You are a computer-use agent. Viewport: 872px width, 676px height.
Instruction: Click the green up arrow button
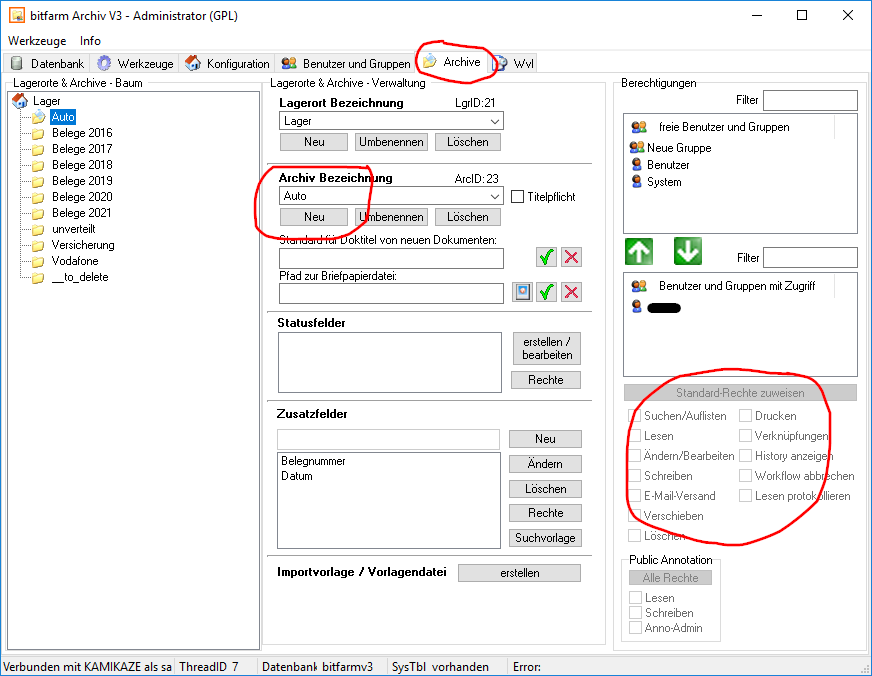tap(639, 251)
